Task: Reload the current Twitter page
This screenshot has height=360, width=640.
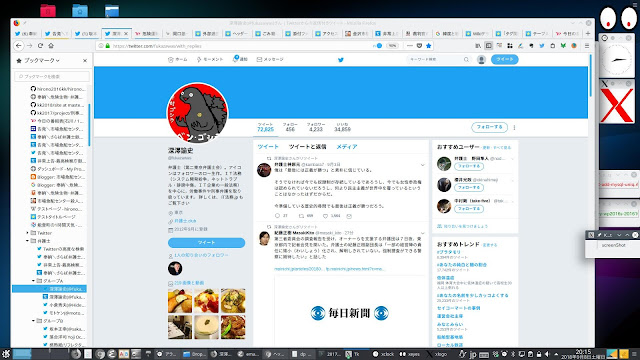Action: [x=40, y=46]
